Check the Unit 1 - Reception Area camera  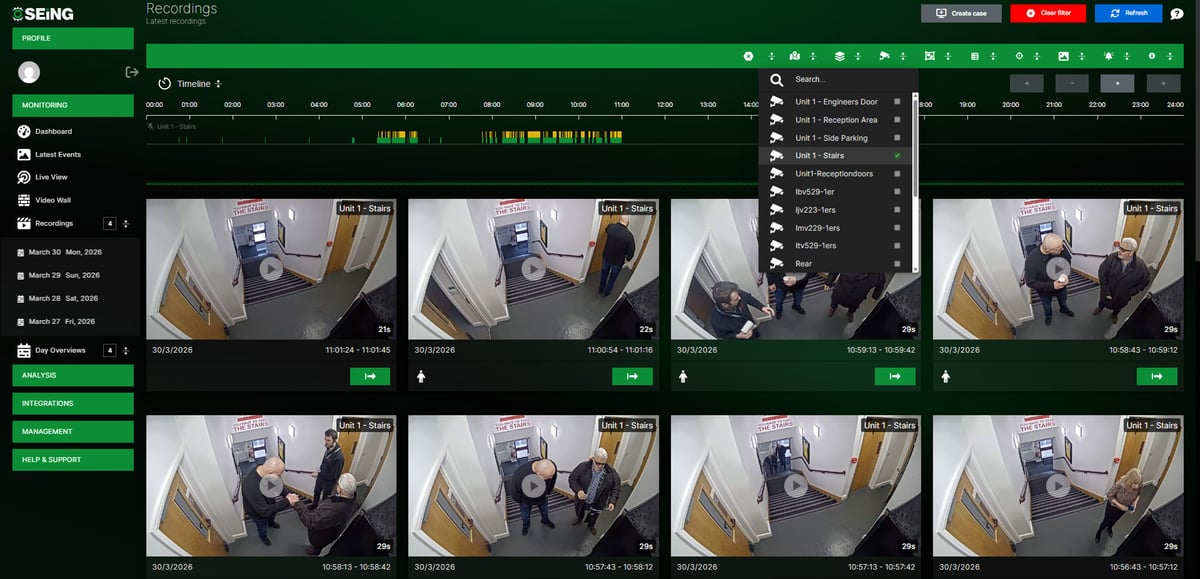(897, 120)
